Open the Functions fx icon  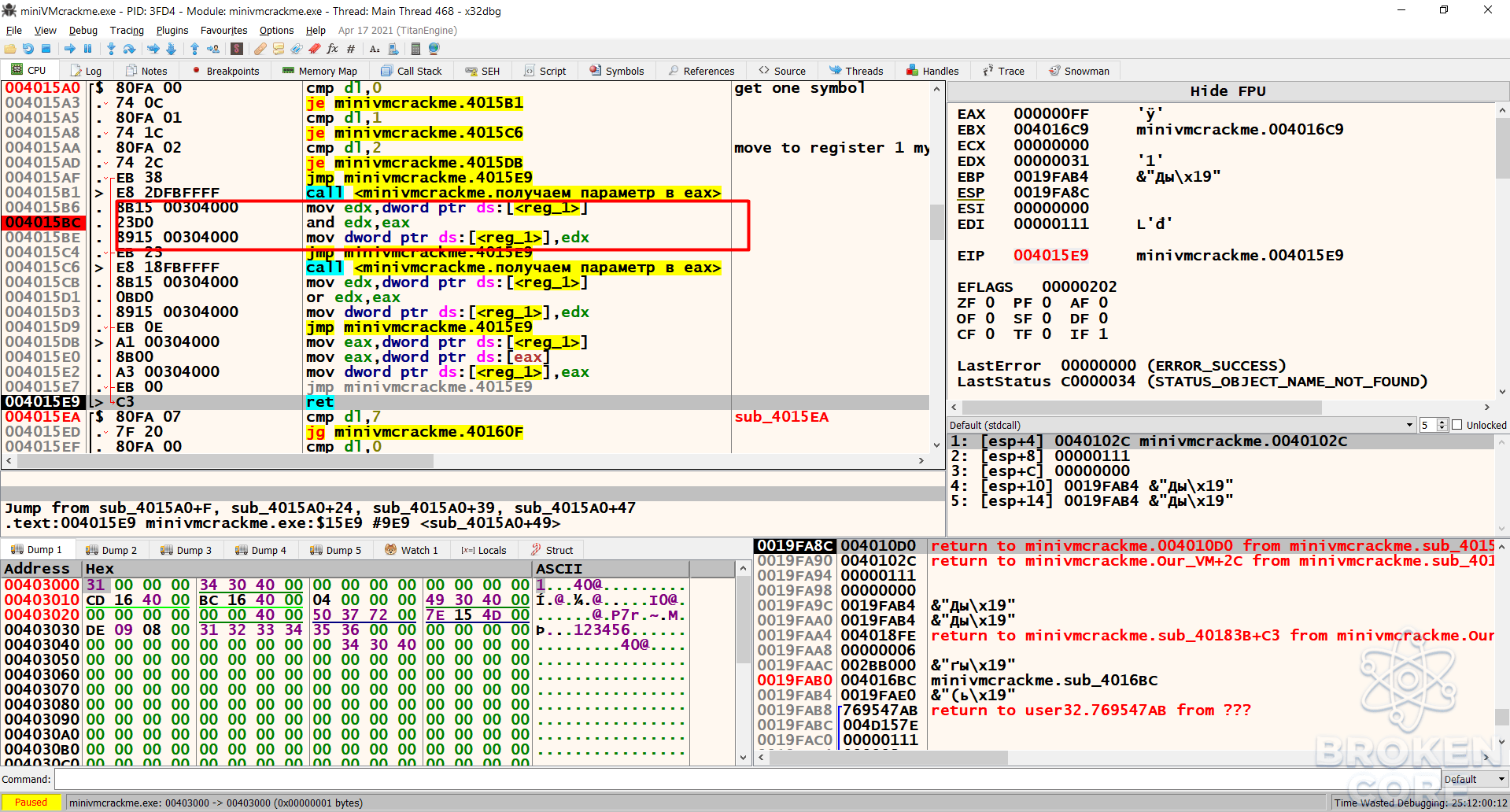332,49
